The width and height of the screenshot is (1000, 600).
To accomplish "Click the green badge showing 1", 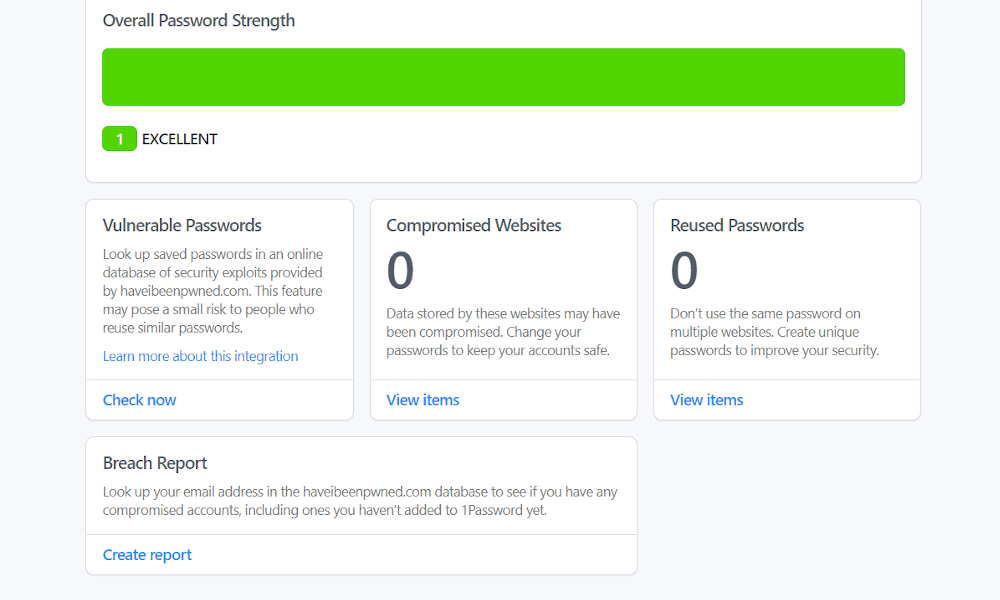I will click(x=119, y=139).
